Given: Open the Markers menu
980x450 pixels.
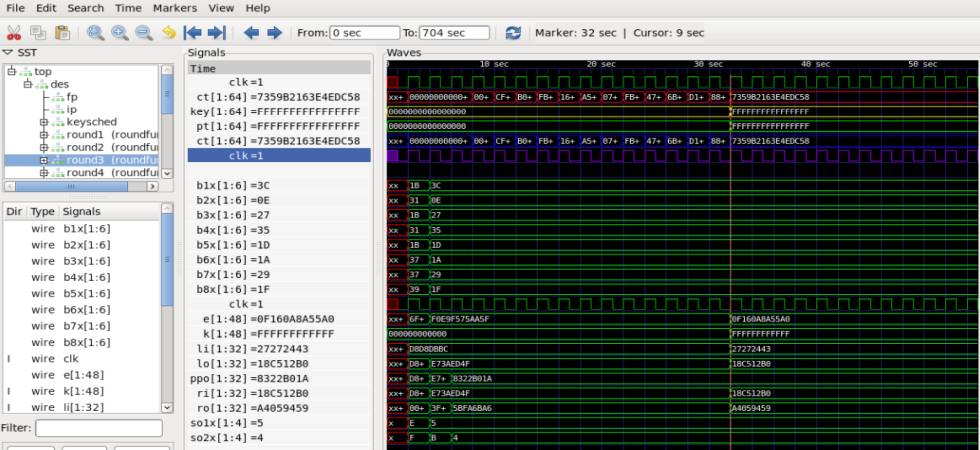Looking at the screenshot, I should pos(175,8).
